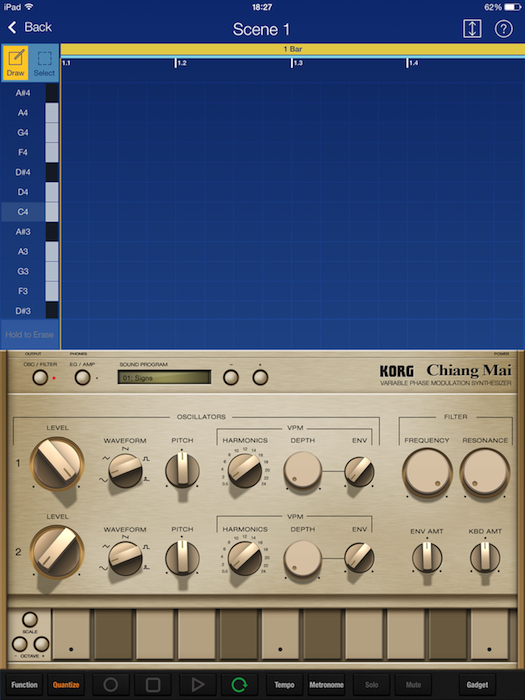Image resolution: width=525 pixels, height=700 pixels.
Task: Start playback with the triangle play button
Action: point(198,684)
